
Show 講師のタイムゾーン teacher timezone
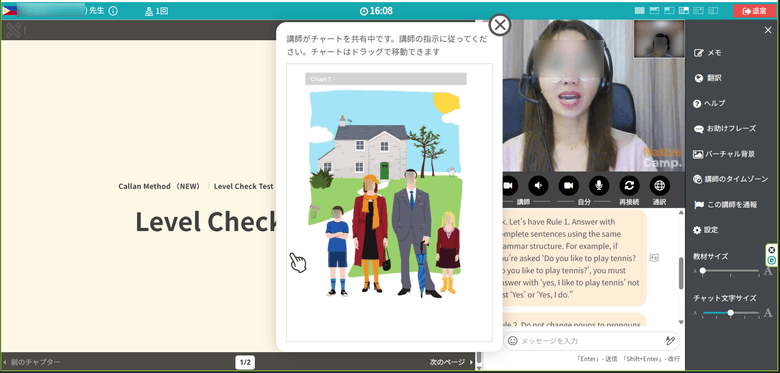click(730, 179)
